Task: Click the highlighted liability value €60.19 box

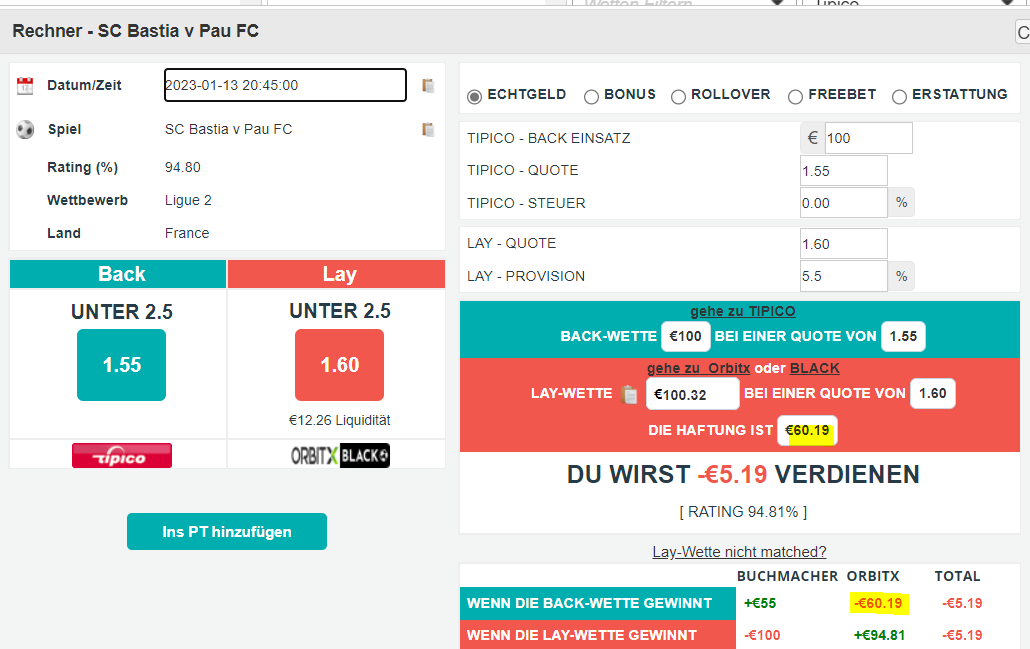Action: [807, 430]
